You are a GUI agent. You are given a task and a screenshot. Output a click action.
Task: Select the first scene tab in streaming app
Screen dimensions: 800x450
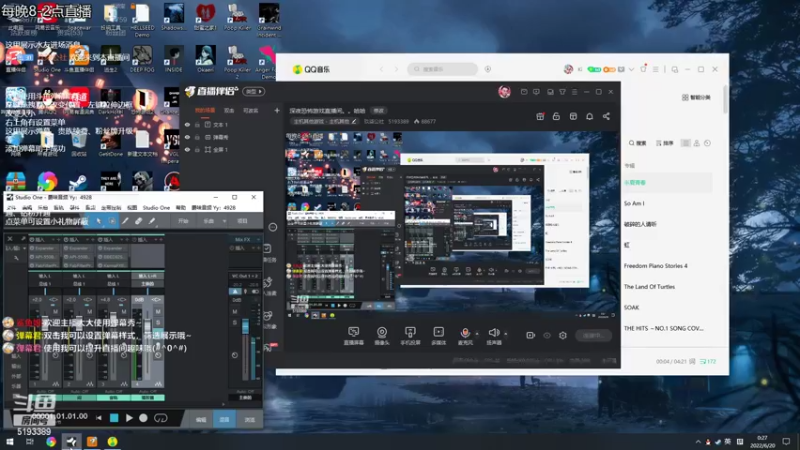click(x=205, y=110)
